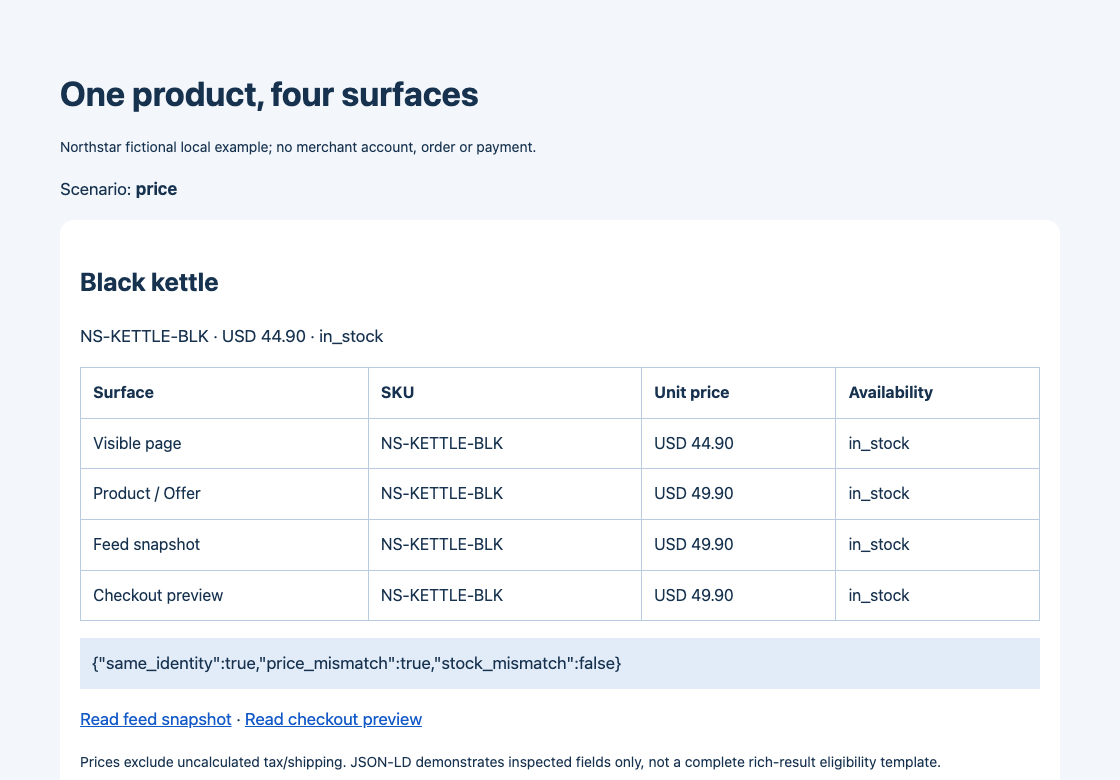This screenshot has height=780, width=1120.
Task: Click the Prices exclude uncalculated tax/shipping footnote
Action: click(510, 762)
